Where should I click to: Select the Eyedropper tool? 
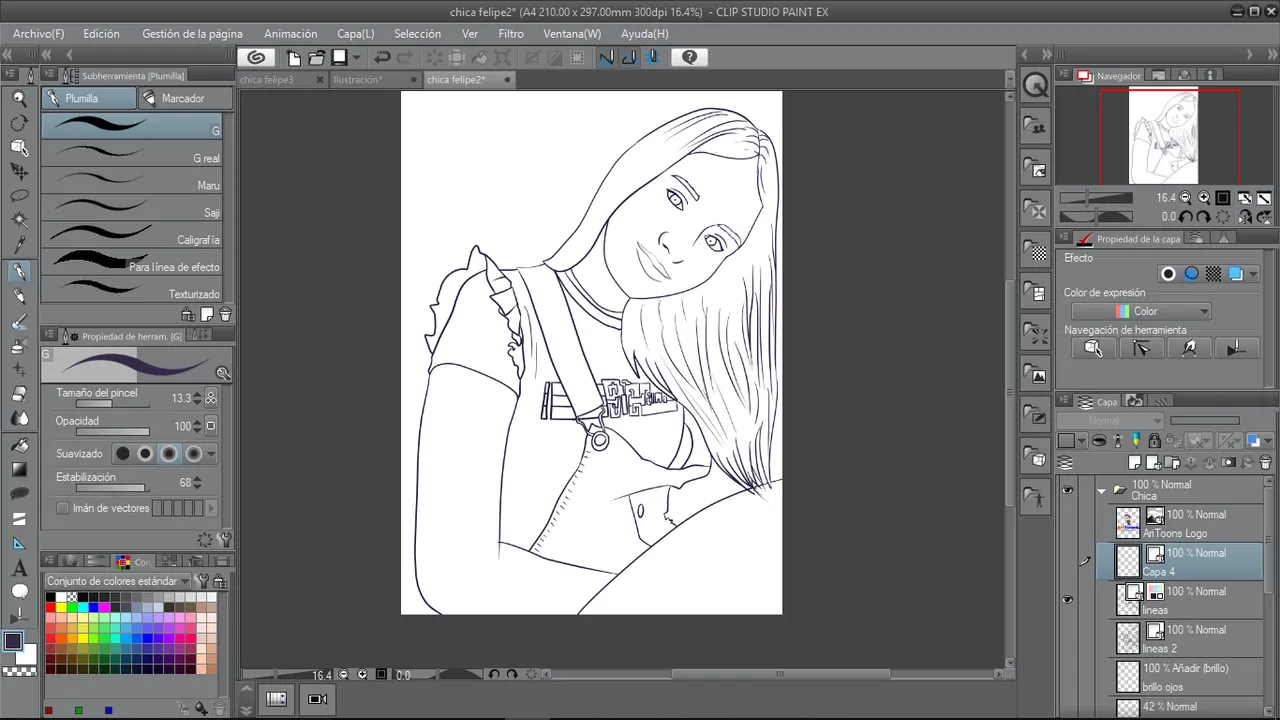click(x=19, y=245)
